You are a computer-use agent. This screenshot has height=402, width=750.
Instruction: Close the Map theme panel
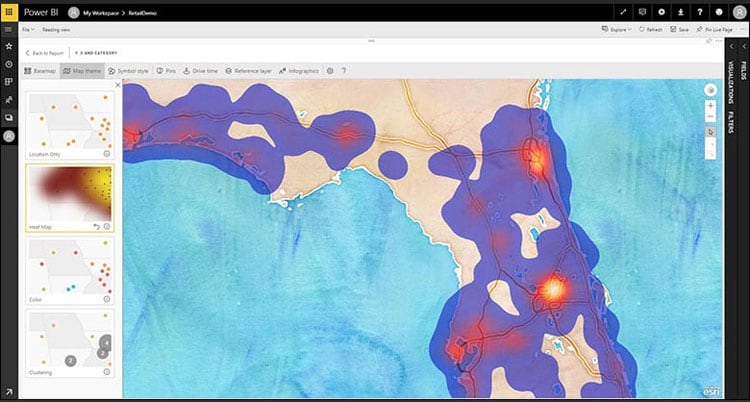118,85
